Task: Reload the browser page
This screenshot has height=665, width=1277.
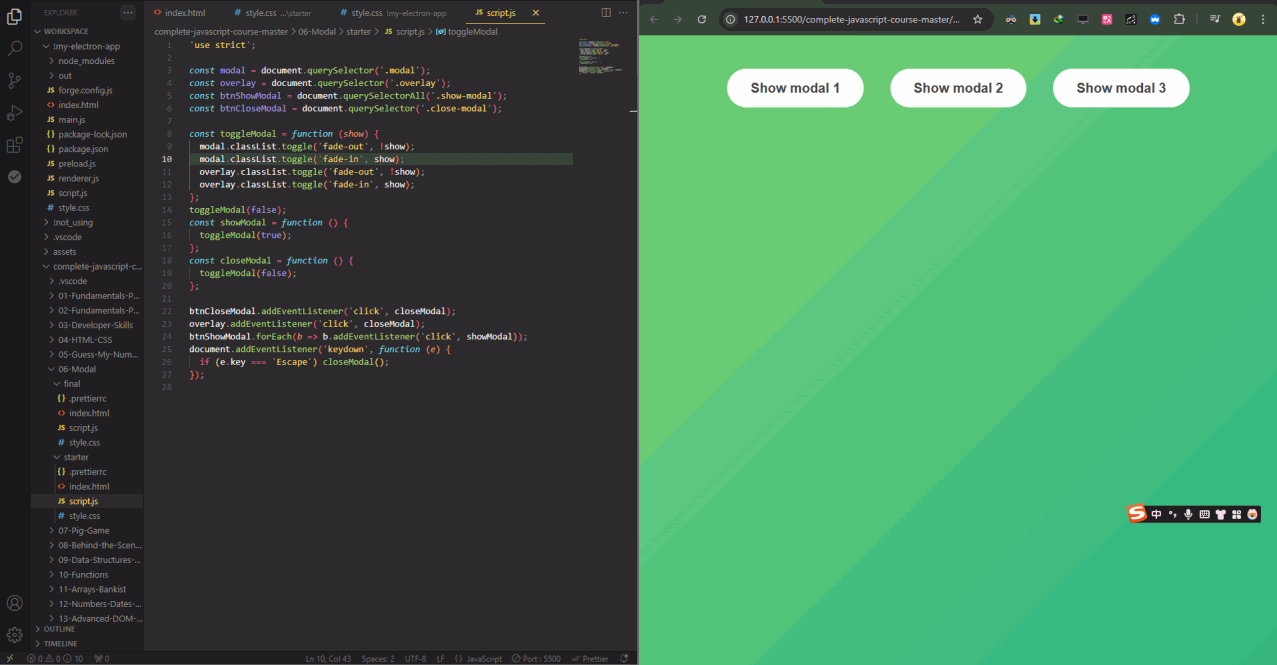Action: [701, 19]
